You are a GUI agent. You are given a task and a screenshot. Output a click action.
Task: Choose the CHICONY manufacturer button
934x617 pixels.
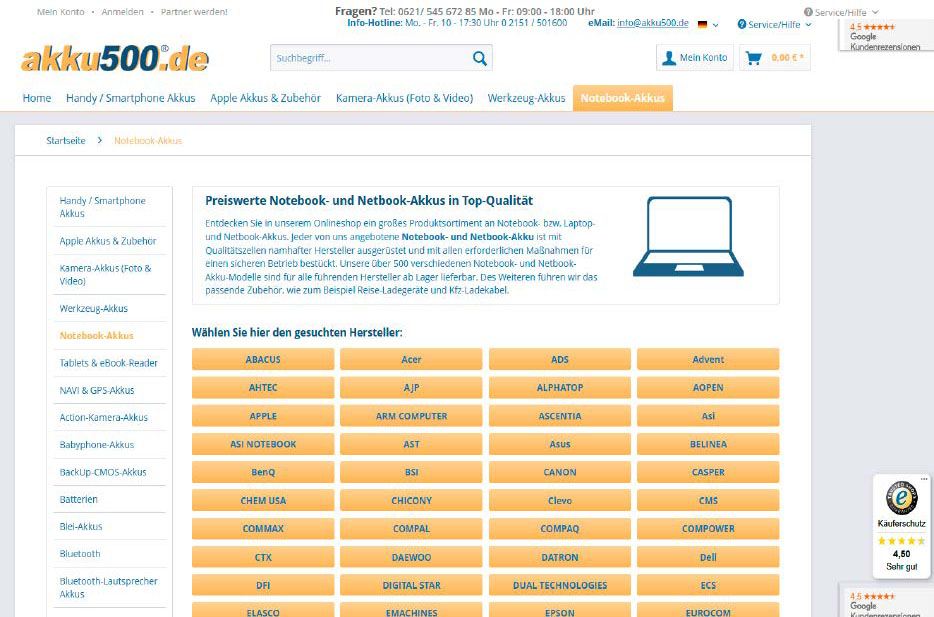pos(411,500)
